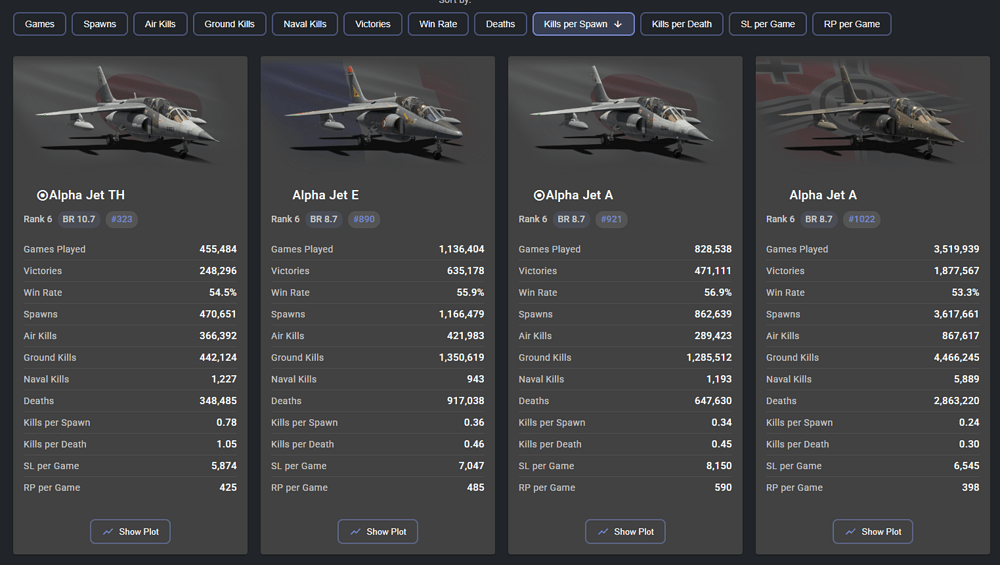
Task: Sort by Win Rate
Action: pos(438,24)
